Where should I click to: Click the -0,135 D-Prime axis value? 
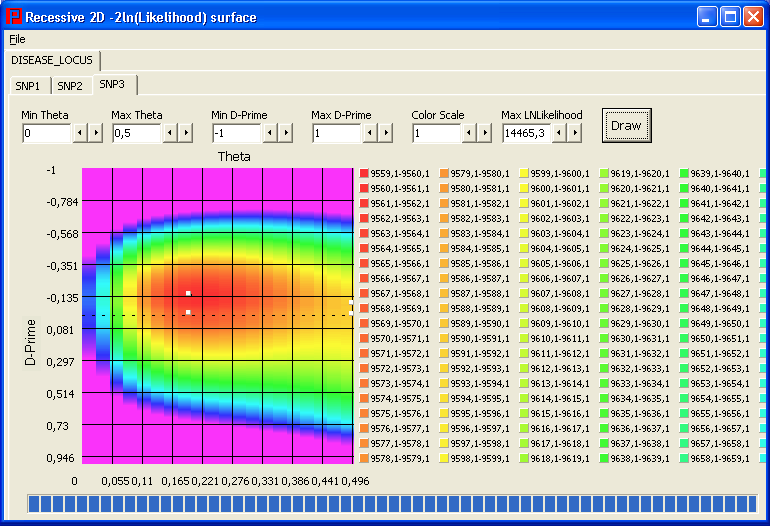62,298
